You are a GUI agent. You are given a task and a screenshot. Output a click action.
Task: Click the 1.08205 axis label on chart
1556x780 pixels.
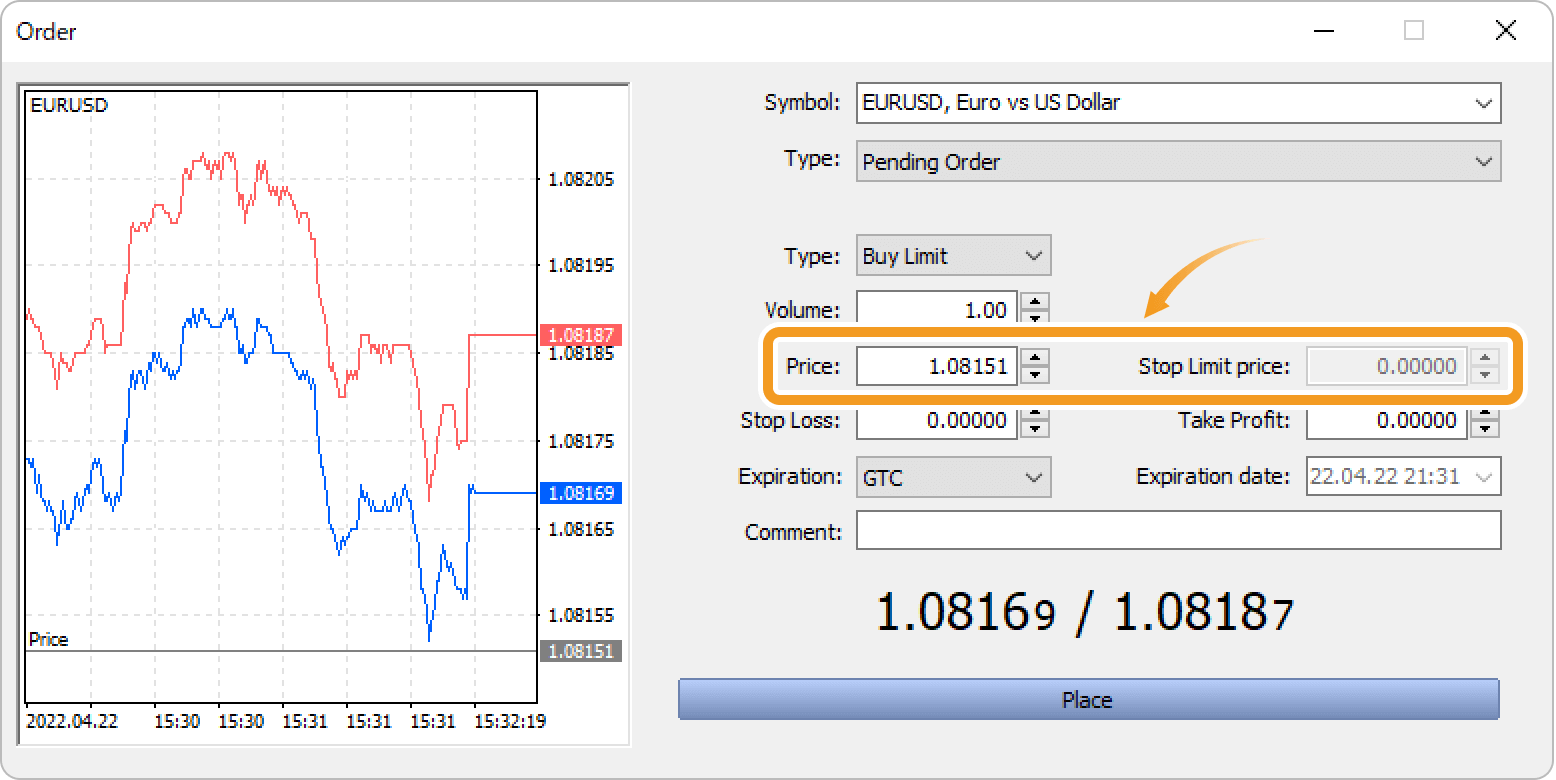582,180
